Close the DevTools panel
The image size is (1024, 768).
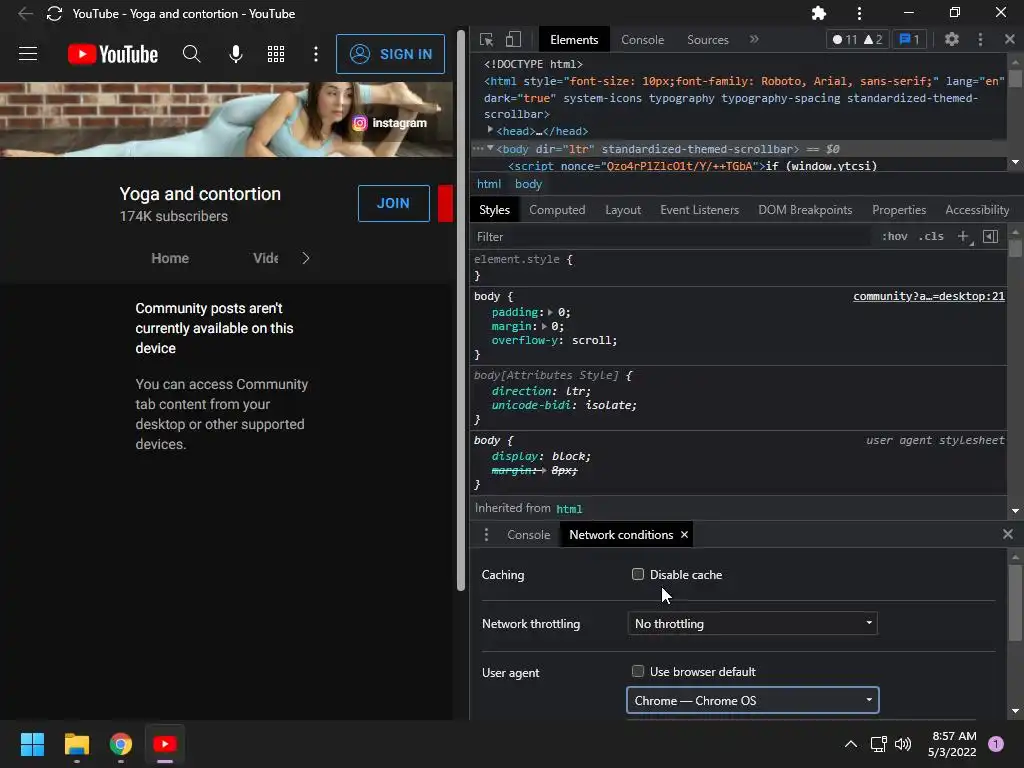(1010, 39)
